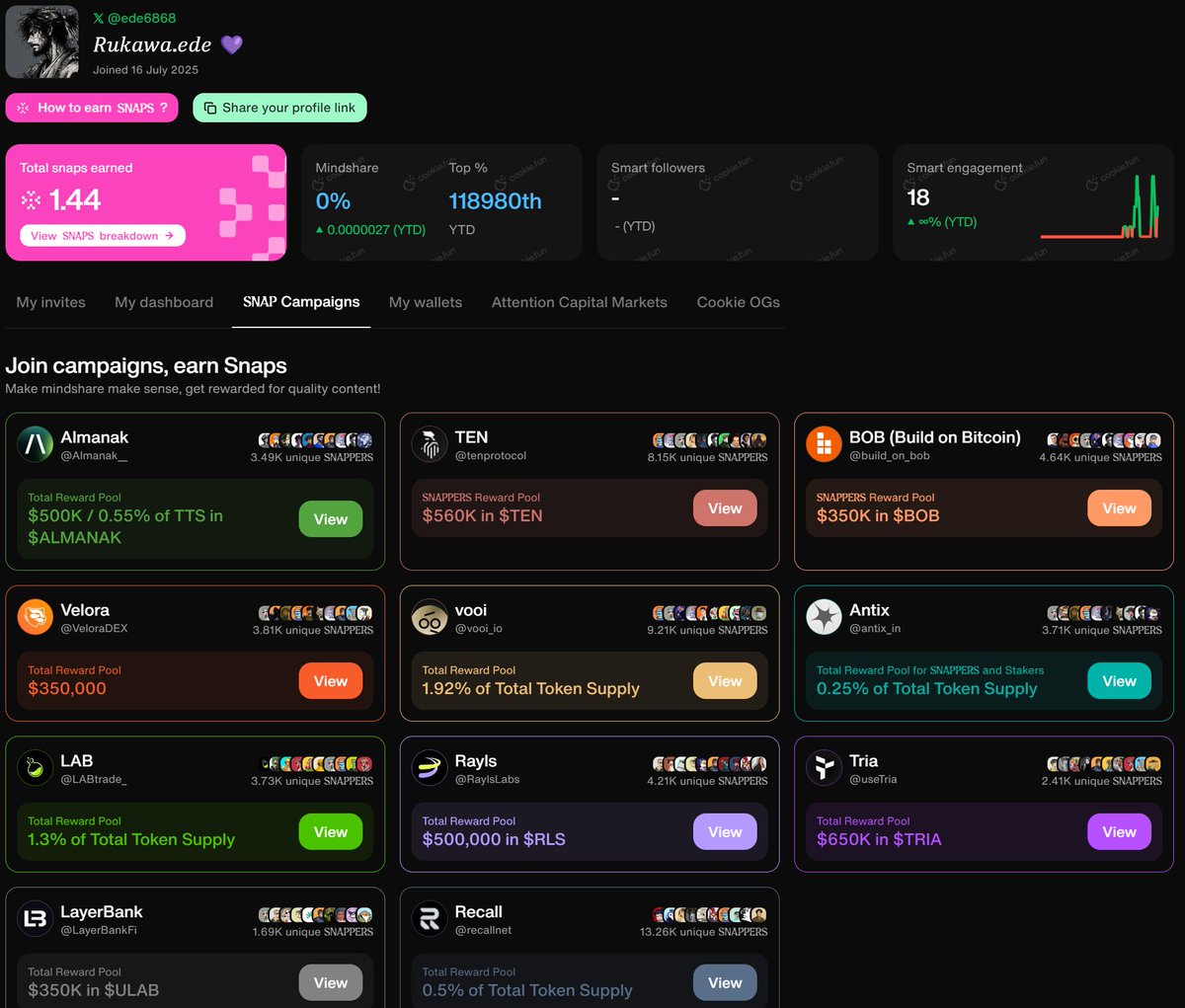Image resolution: width=1185 pixels, height=1008 pixels.
Task: View the LAB campaign
Action: pyautogui.click(x=331, y=832)
